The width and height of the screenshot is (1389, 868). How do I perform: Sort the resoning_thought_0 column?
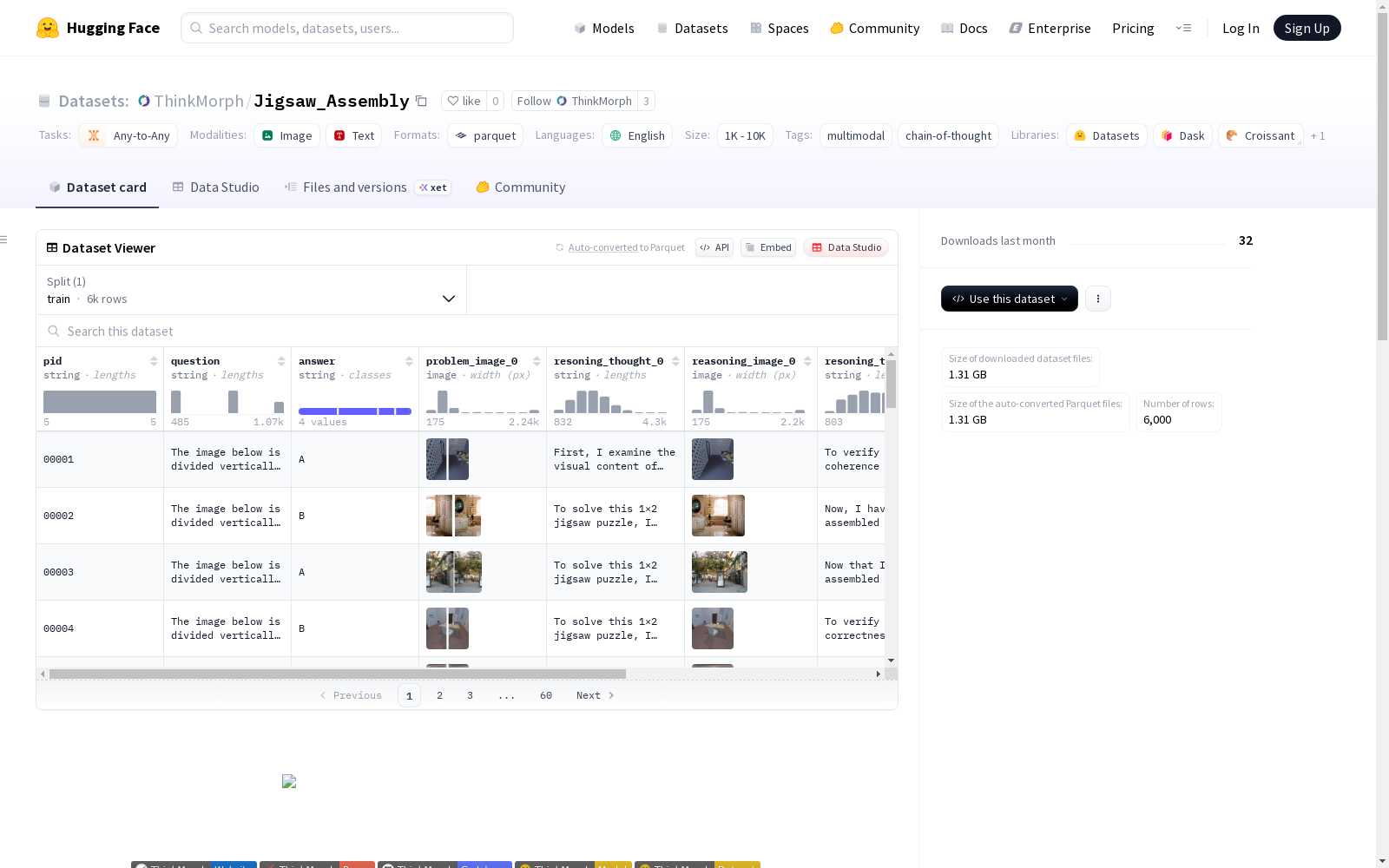pos(675,361)
